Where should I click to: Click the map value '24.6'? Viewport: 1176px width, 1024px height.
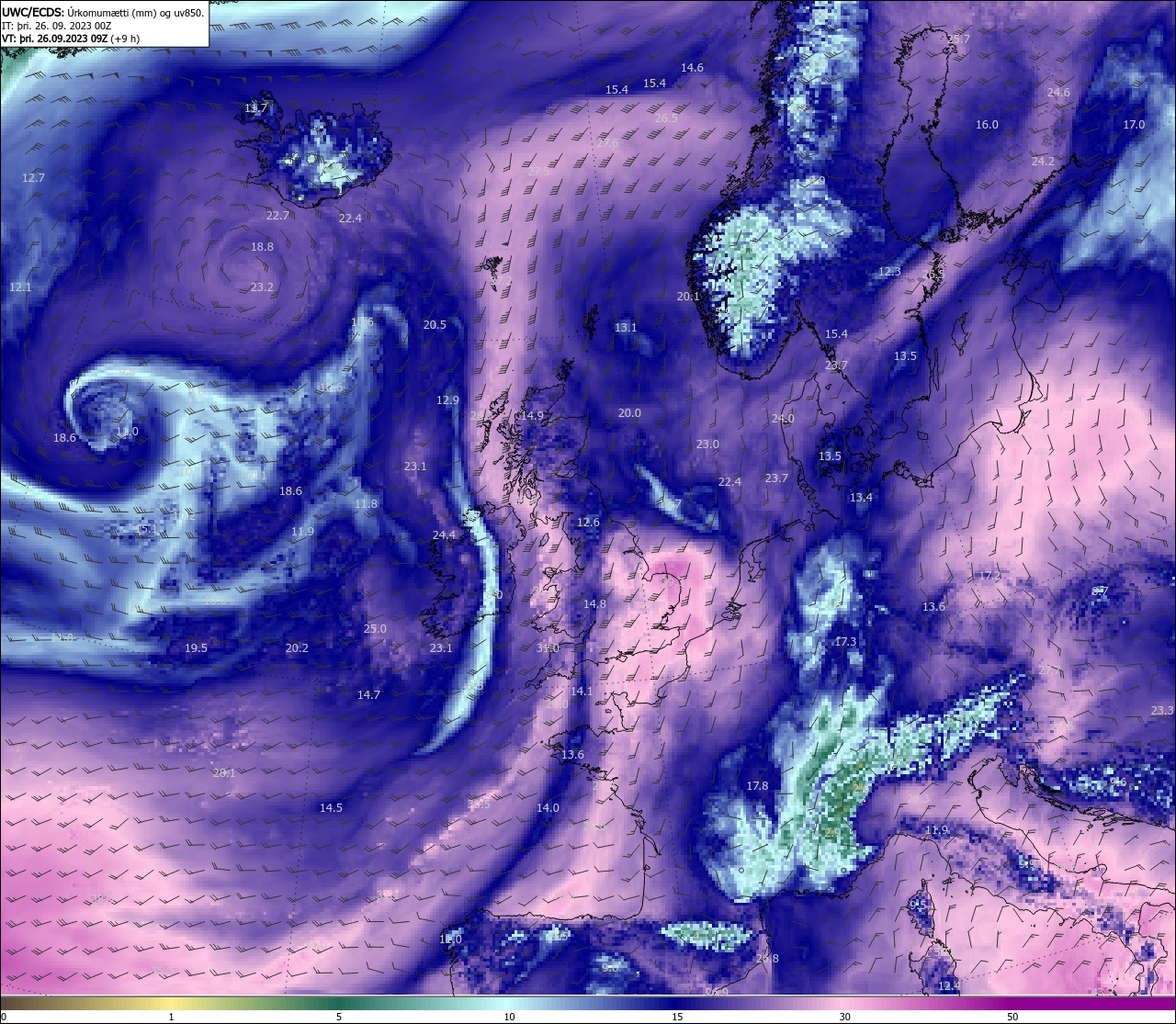point(1058,93)
